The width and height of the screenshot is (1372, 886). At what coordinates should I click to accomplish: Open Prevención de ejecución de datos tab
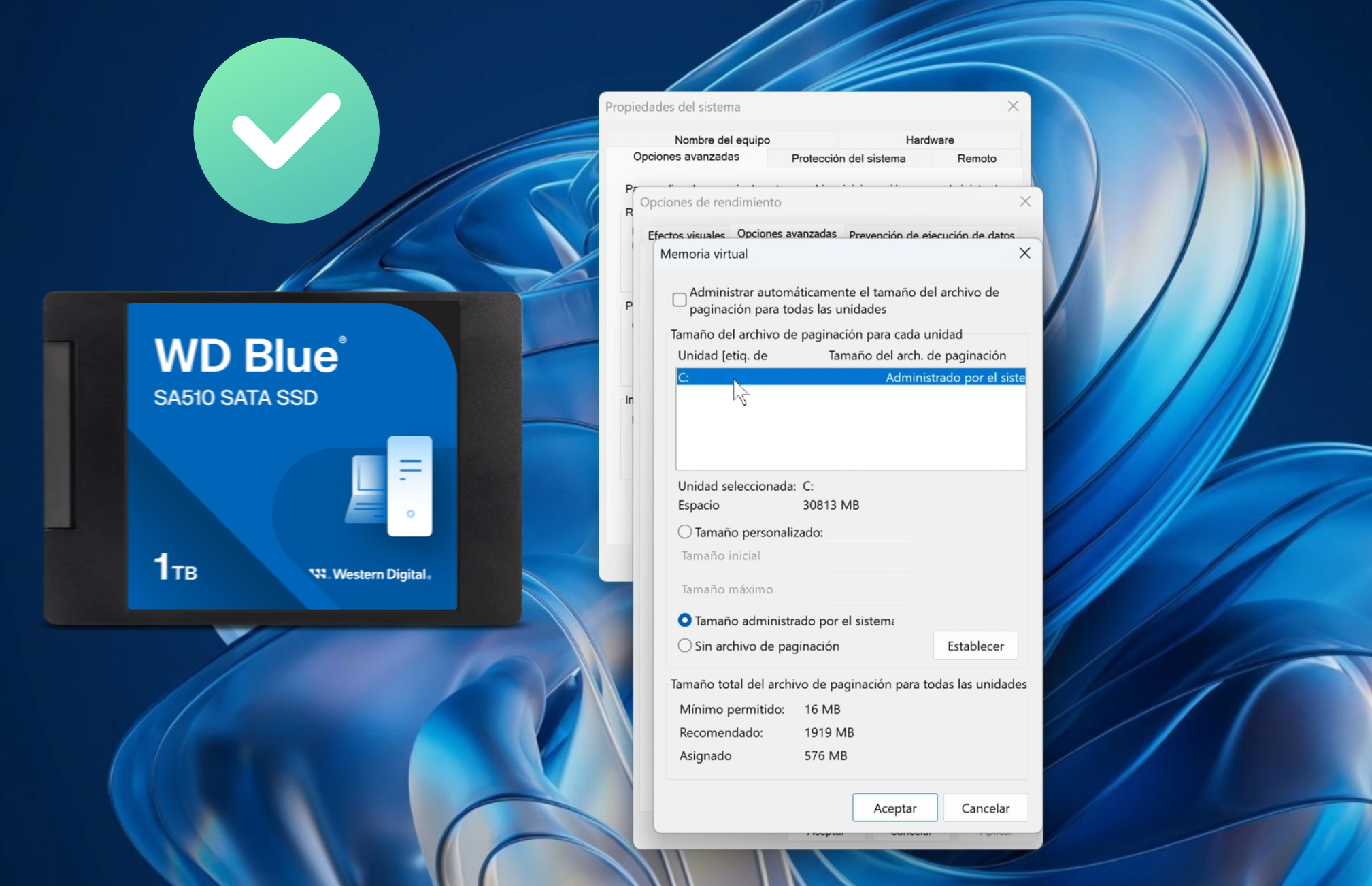[931, 235]
